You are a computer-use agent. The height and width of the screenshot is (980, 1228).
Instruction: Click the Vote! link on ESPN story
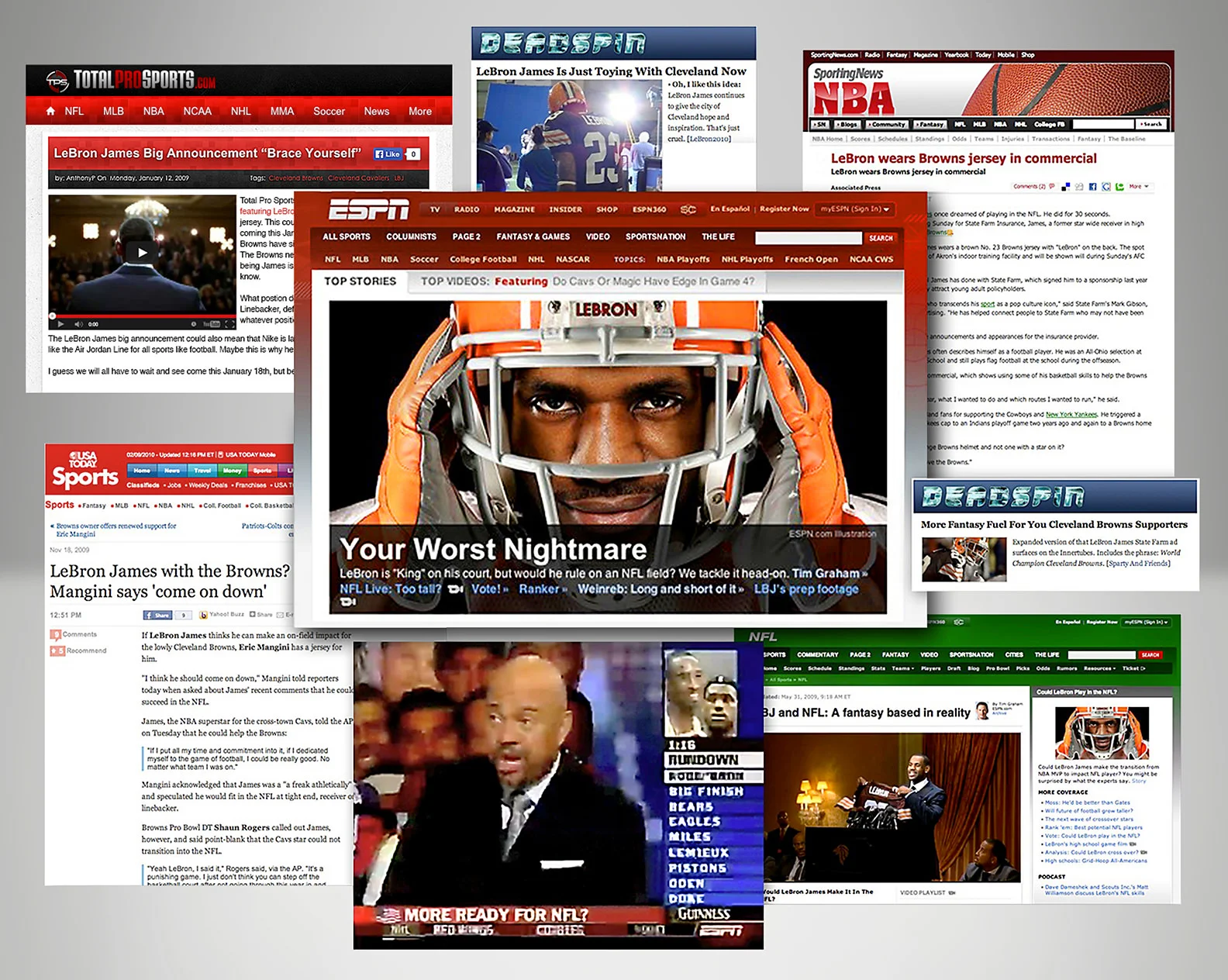click(489, 589)
